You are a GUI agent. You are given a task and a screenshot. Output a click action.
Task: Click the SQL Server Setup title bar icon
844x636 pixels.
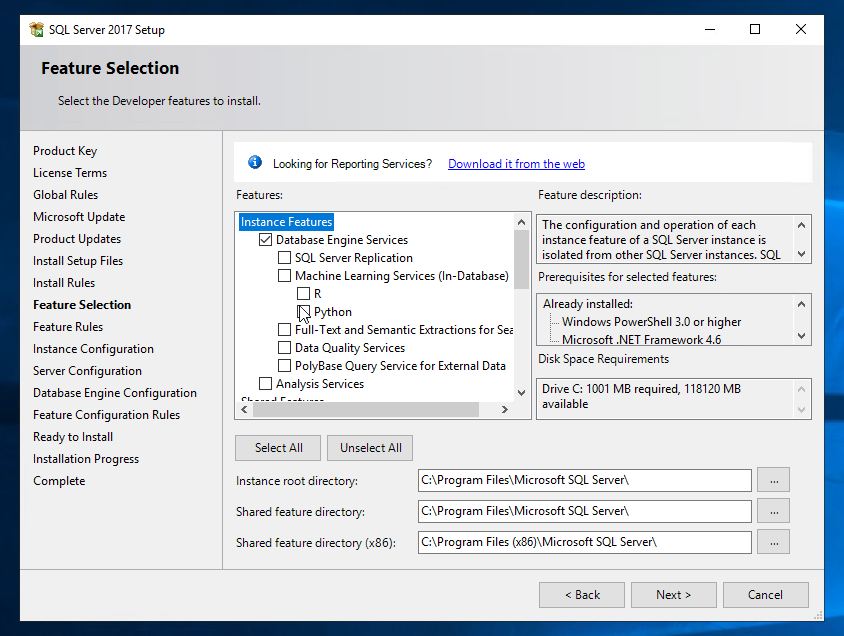click(37, 30)
